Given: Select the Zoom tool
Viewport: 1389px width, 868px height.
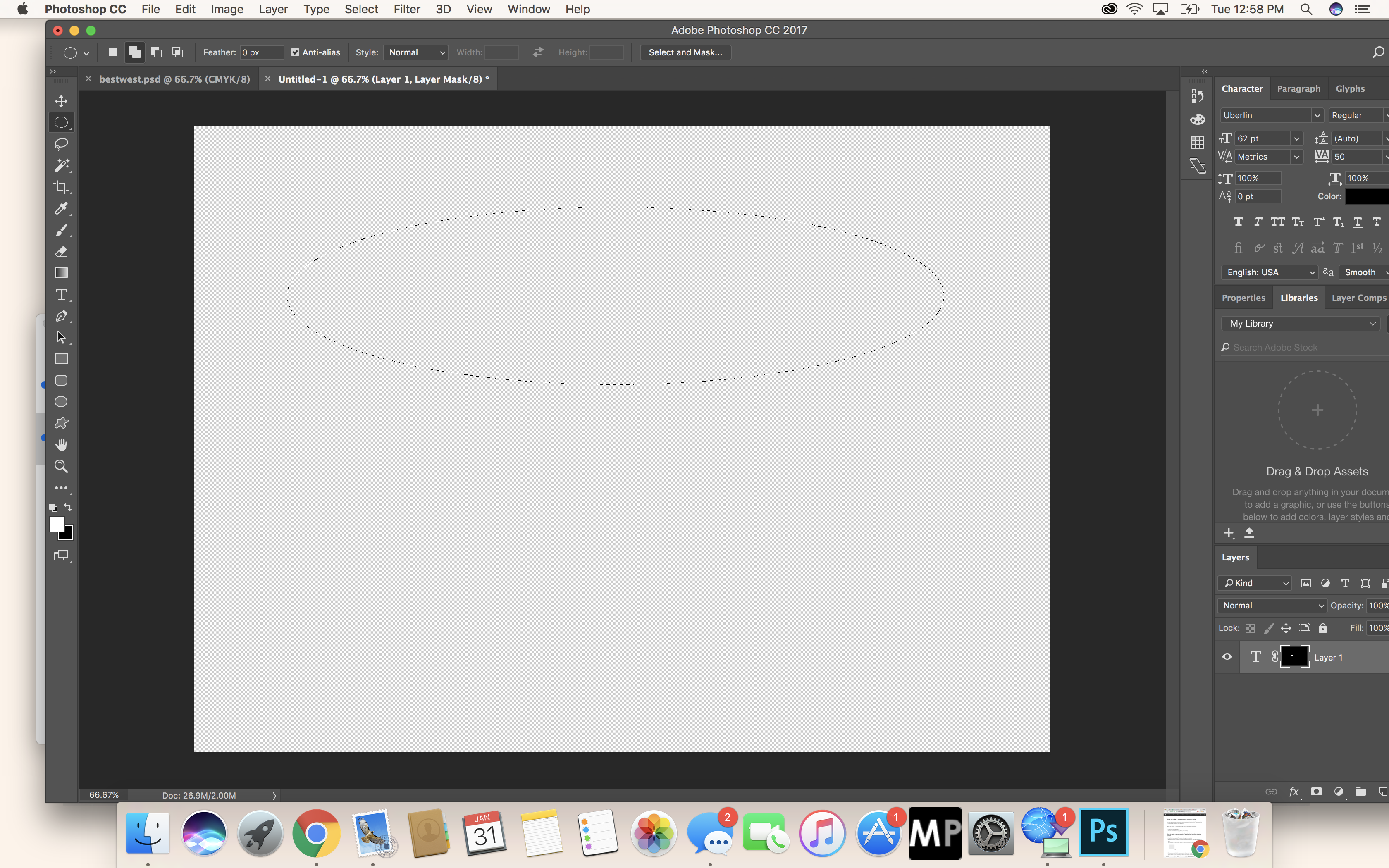Looking at the screenshot, I should click(61, 466).
